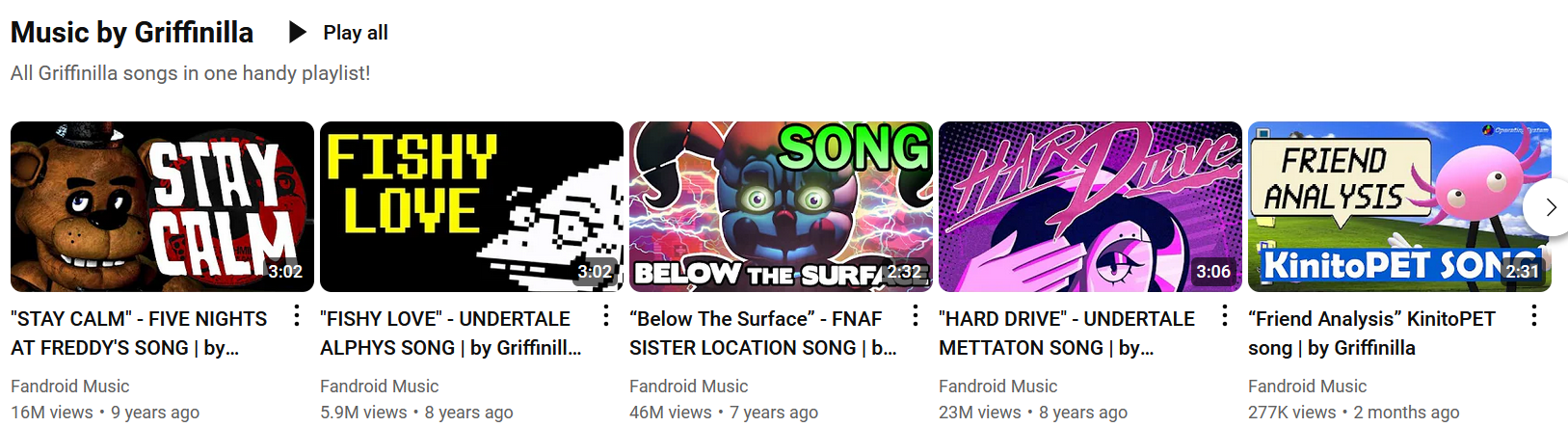Select the Play all button label
Image resolution: width=1568 pixels, height=427 pixels.
[356, 33]
